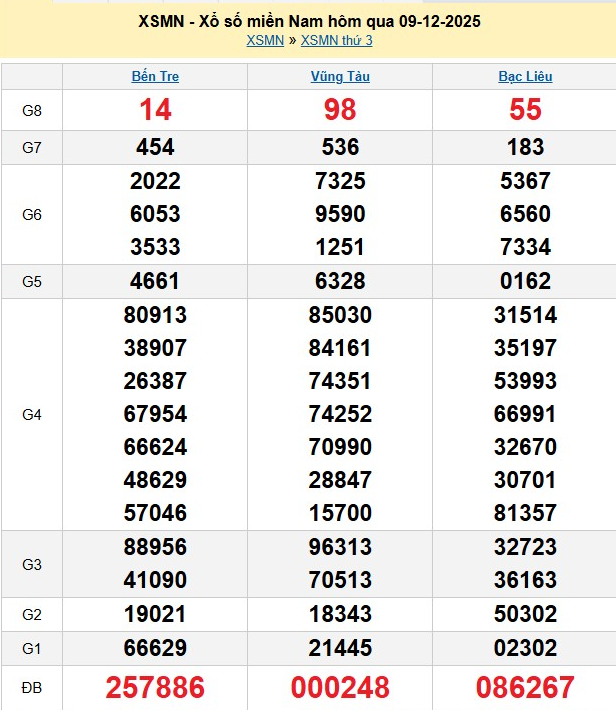The width and height of the screenshot is (616, 710).
Task: Click G8 result 98 for Vũng Tàu
Action: 340,110
